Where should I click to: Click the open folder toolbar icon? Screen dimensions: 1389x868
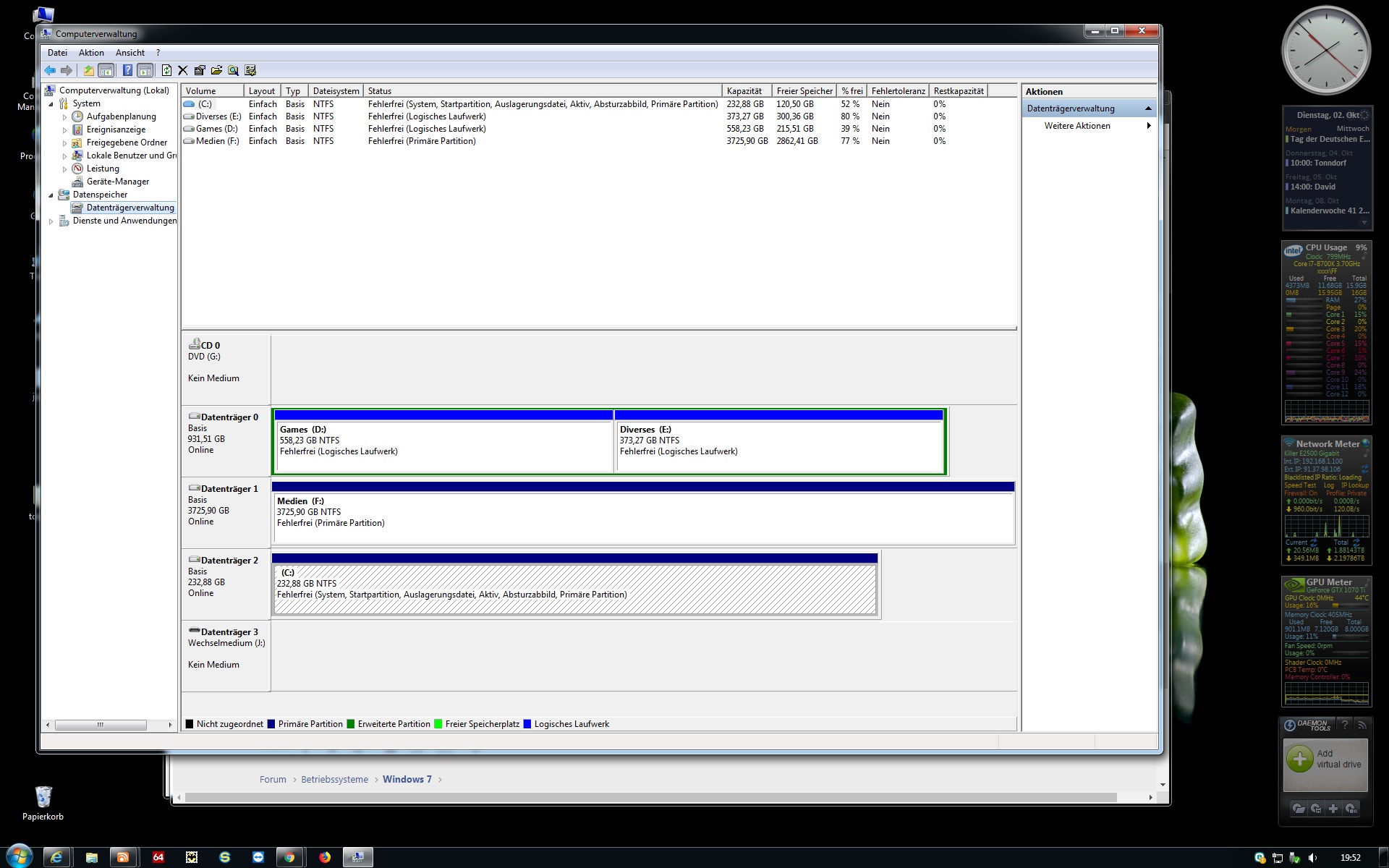click(x=216, y=70)
